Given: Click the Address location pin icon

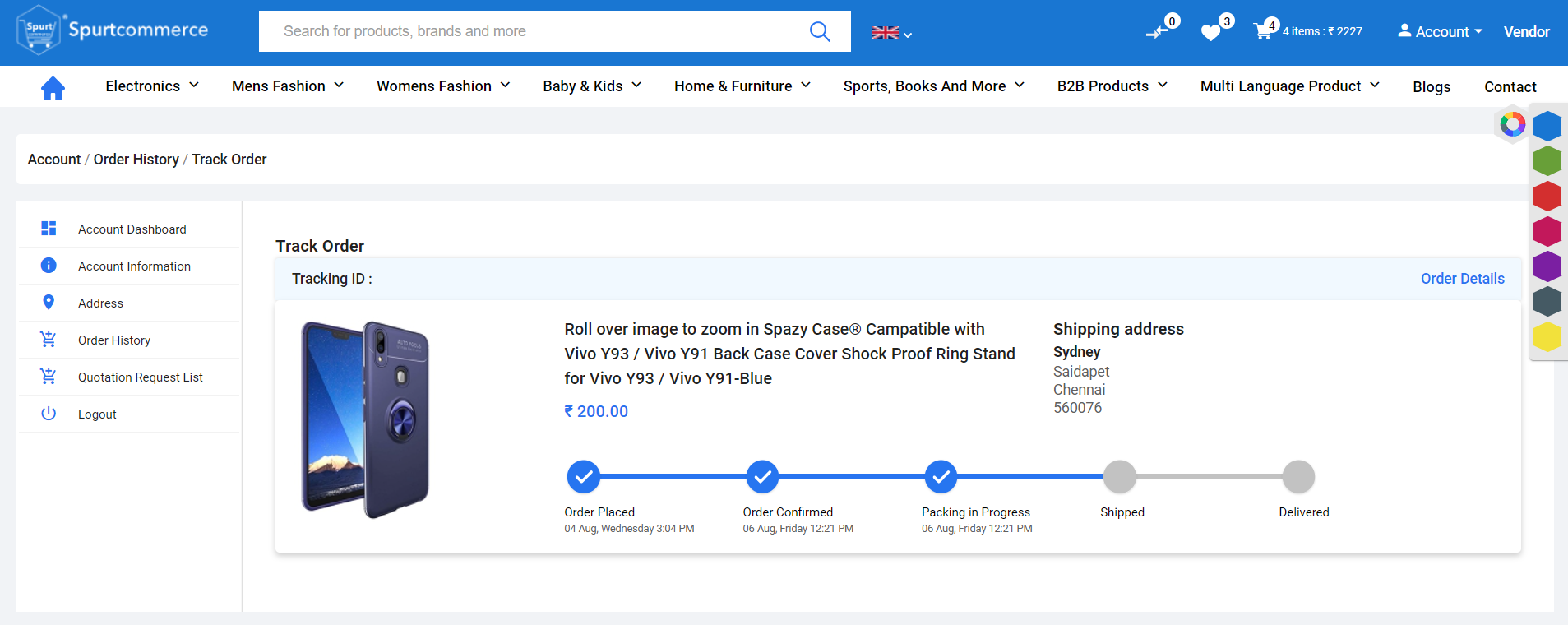Looking at the screenshot, I should click(49, 303).
